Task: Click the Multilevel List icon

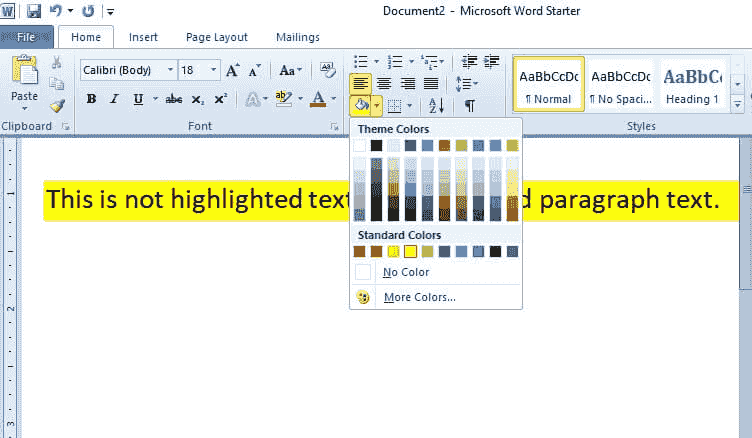Action: [429, 61]
